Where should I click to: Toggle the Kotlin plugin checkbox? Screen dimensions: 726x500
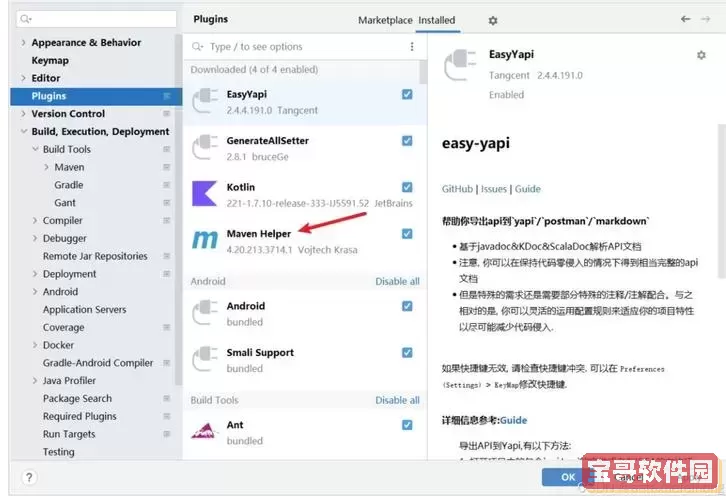click(407, 187)
